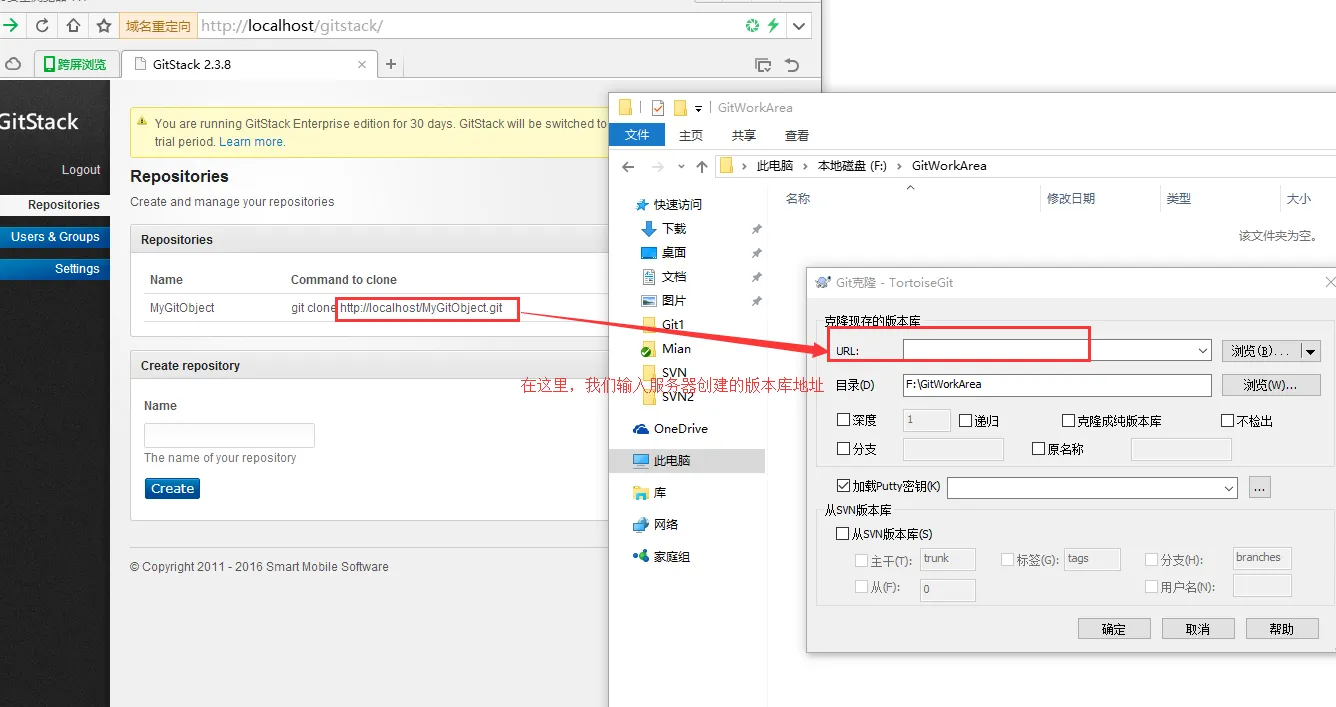Tick the 不检出 no-checkout checkbox
The height and width of the screenshot is (707, 1336).
1229,421
